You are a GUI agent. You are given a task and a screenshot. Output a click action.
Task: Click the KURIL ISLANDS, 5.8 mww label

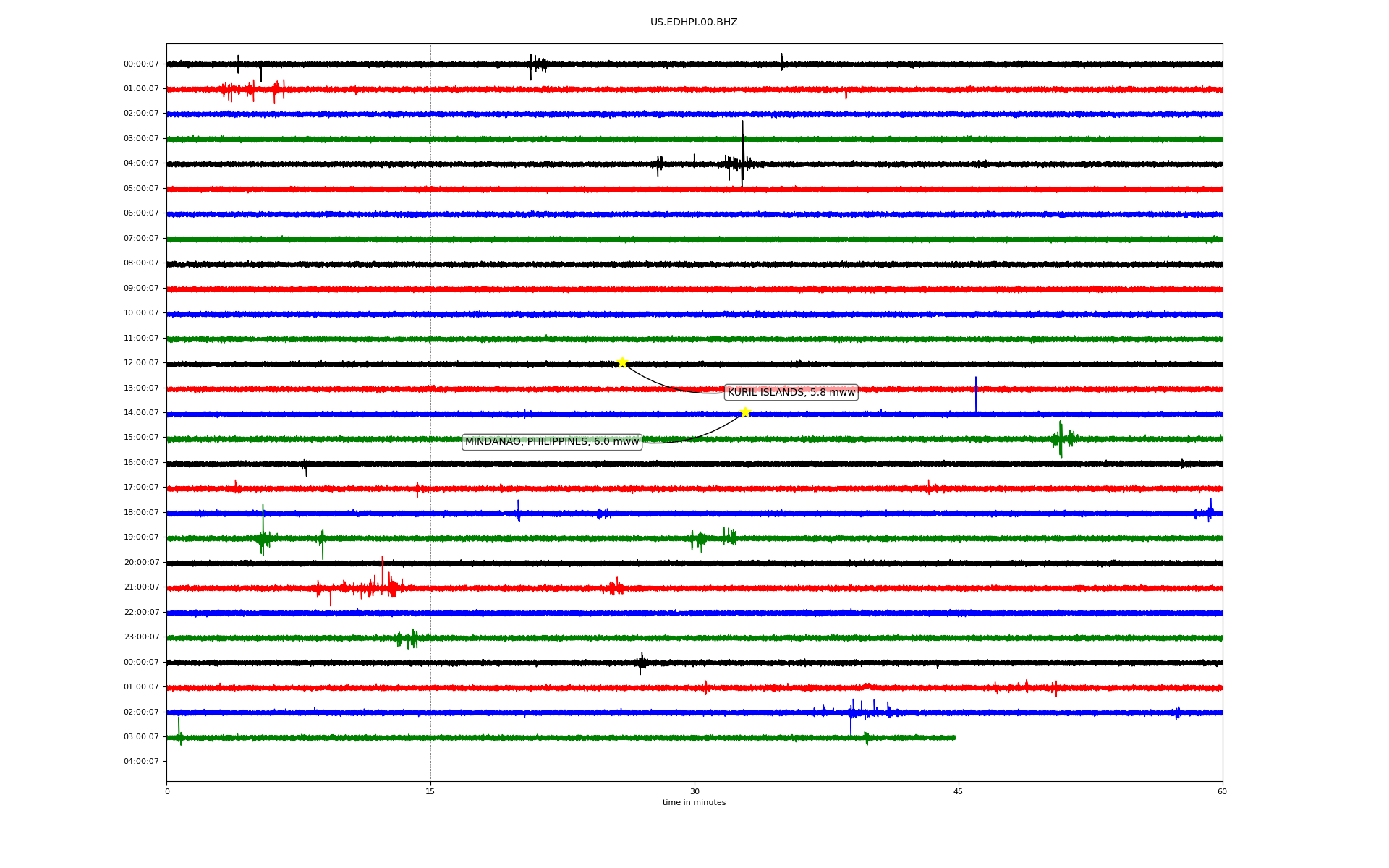pyautogui.click(x=791, y=392)
